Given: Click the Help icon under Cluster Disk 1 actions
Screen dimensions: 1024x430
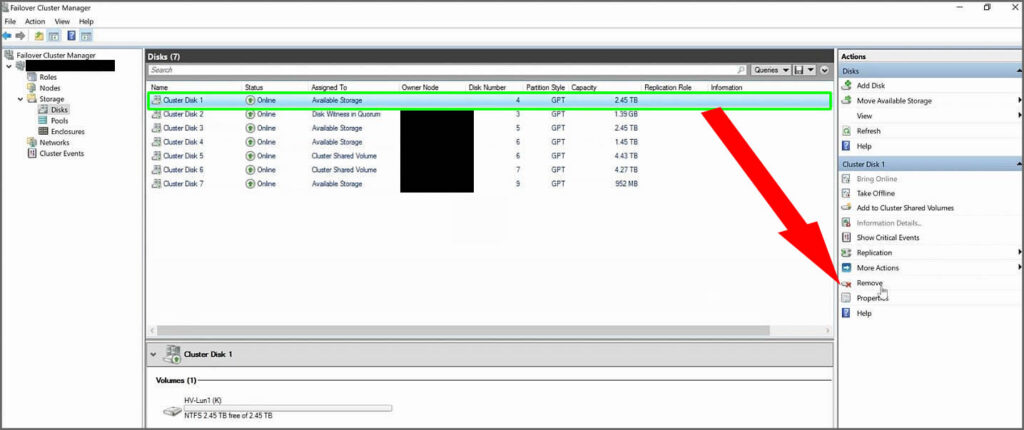Looking at the screenshot, I should tap(846, 313).
